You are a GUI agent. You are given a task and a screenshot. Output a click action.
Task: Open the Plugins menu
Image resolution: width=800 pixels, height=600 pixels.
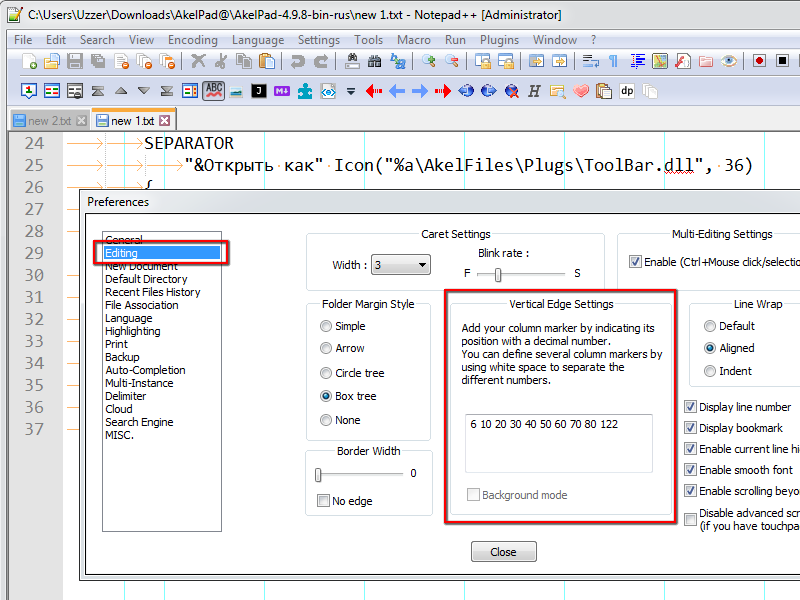tap(499, 40)
